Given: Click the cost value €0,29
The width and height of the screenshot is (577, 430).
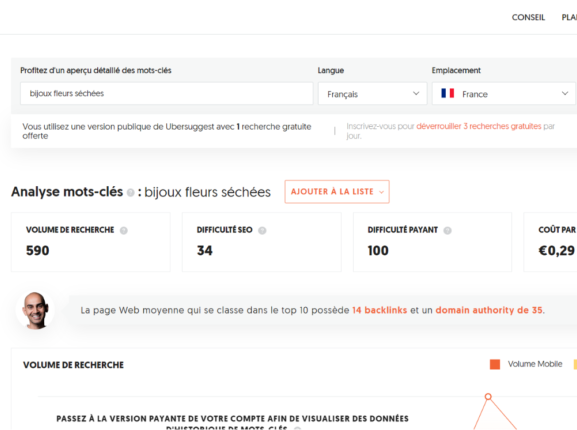Looking at the screenshot, I should click(556, 250).
